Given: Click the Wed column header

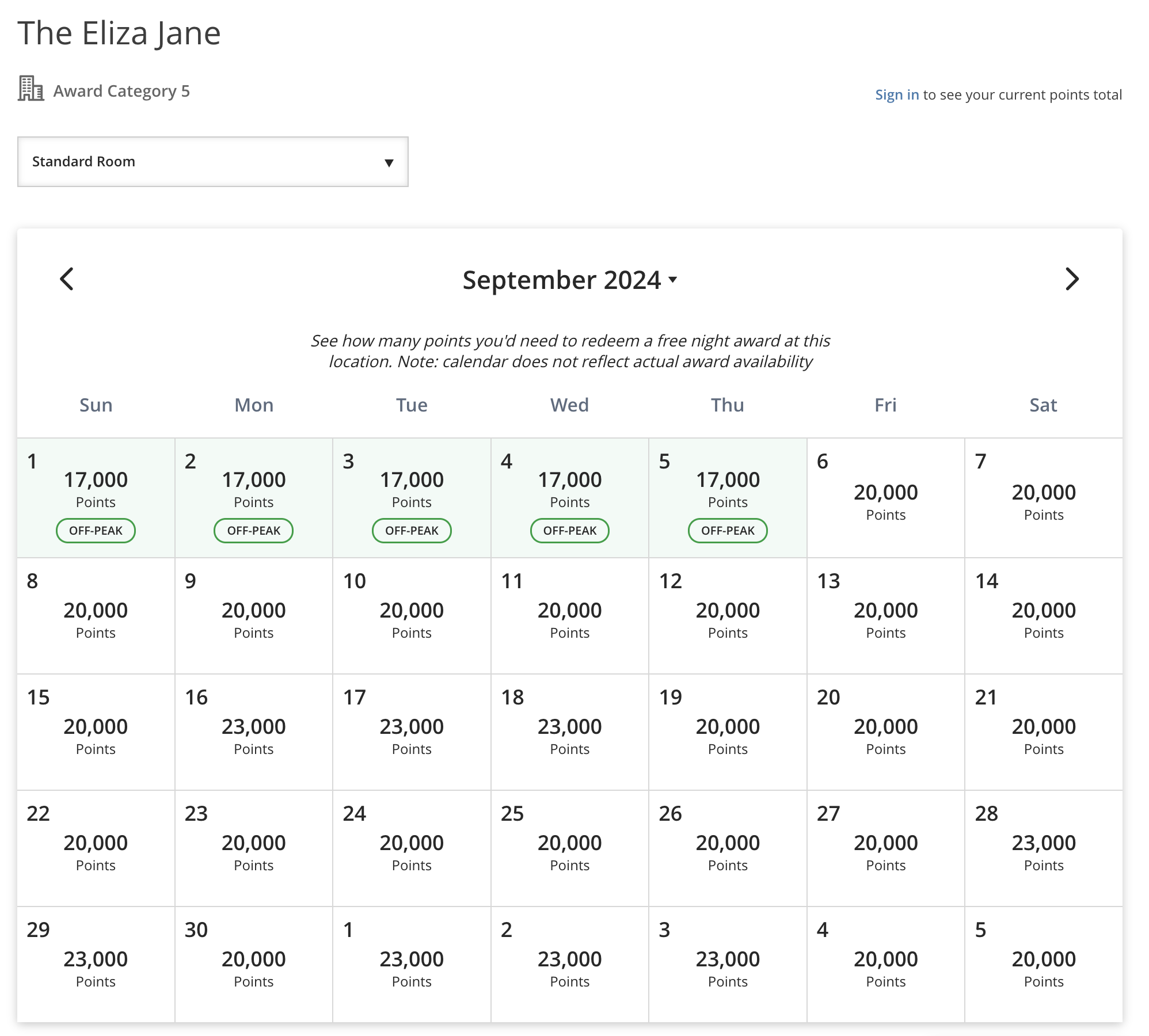Looking at the screenshot, I should click(x=570, y=405).
